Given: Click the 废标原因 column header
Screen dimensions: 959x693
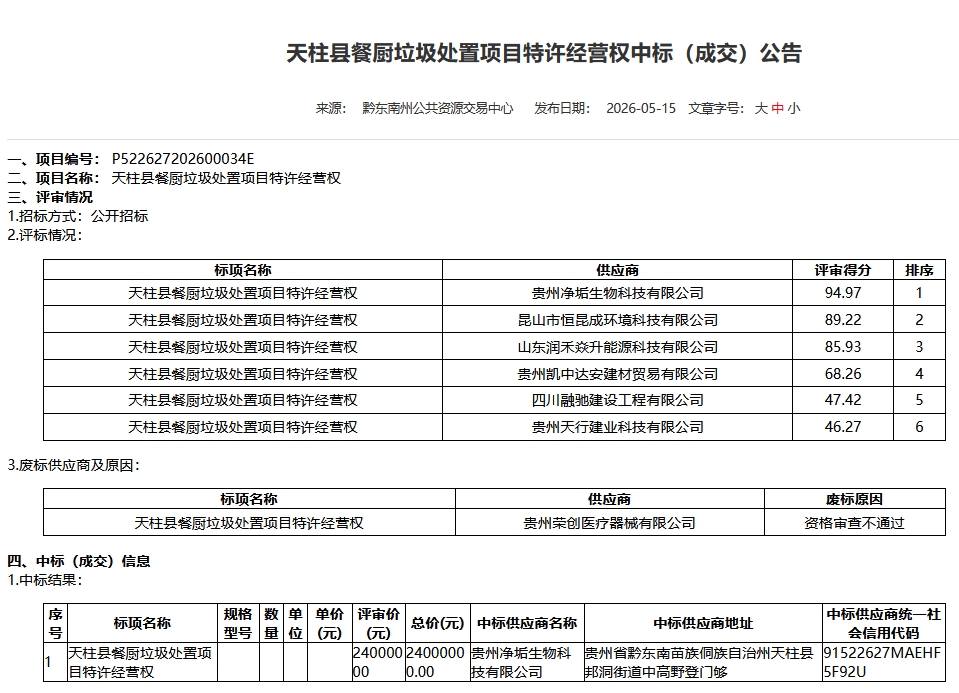Looking at the screenshot, I should [x=854, y=499].
